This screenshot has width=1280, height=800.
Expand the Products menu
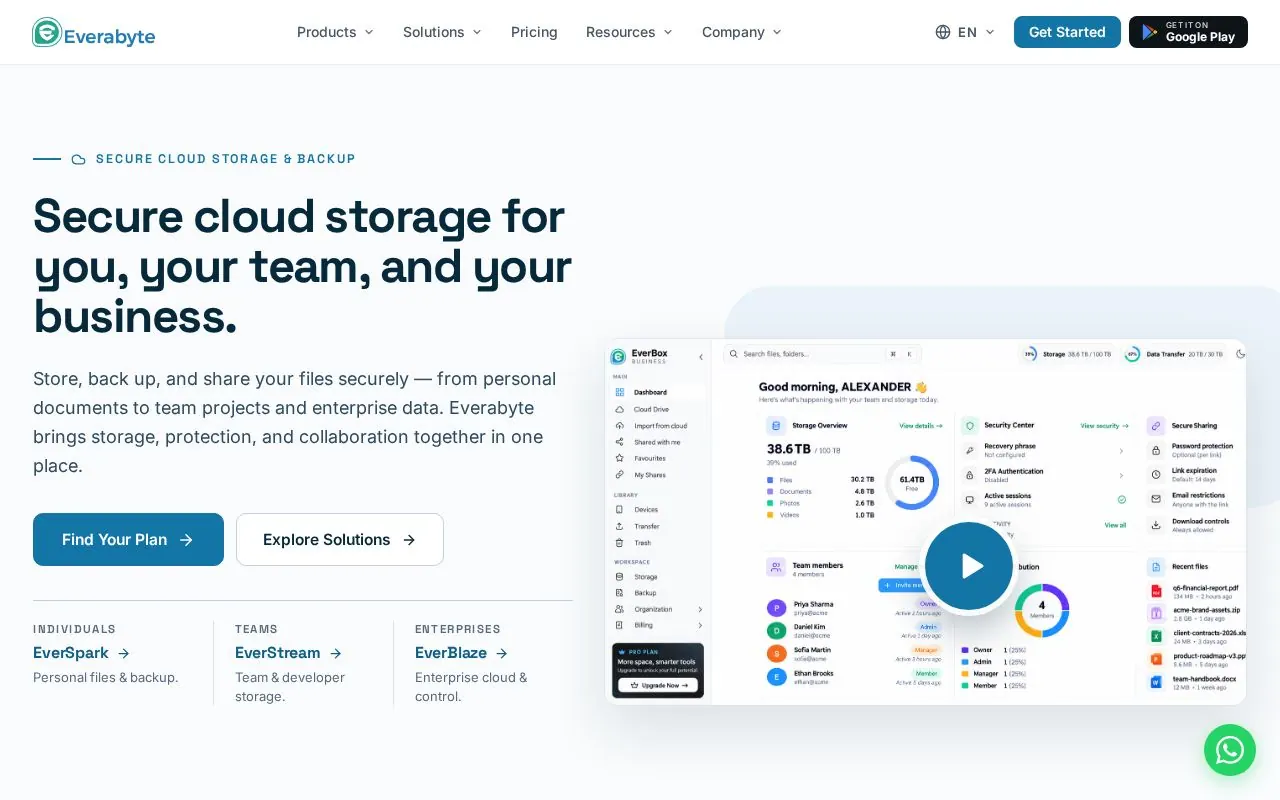pos(335,32)
